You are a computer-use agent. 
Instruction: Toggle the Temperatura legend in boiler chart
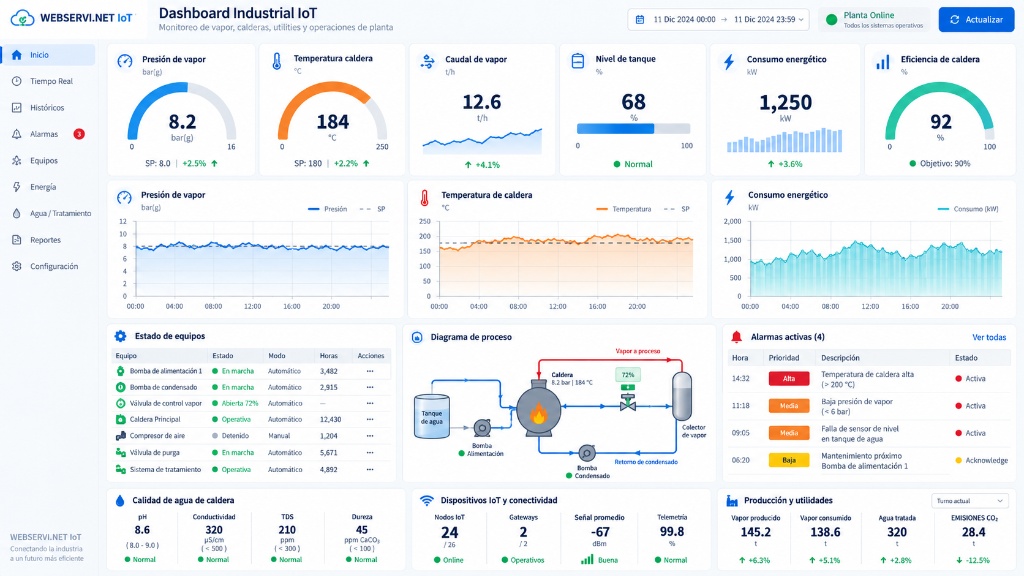click(624, 209)
